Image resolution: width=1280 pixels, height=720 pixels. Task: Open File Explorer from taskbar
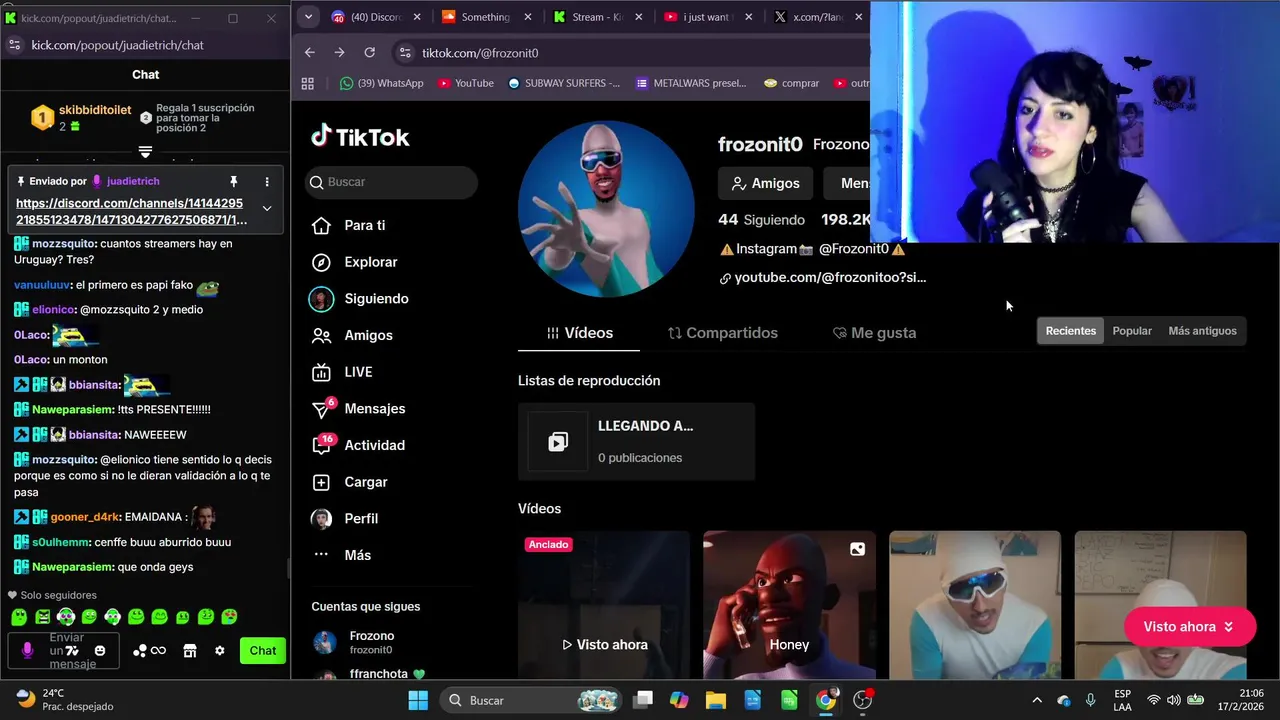pyautogui.click(x=716, y=700)
